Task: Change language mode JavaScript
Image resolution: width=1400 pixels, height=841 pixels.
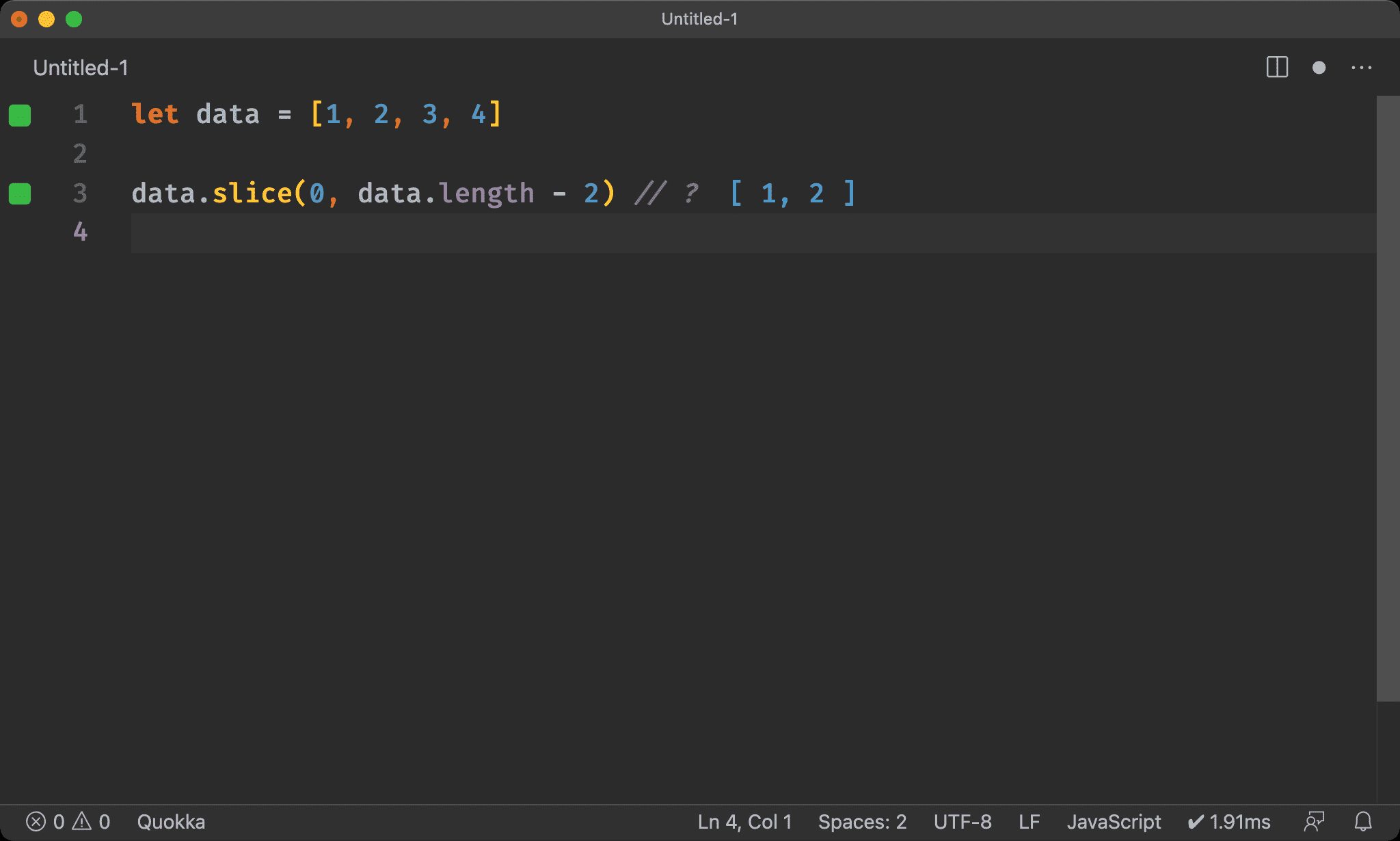Action: point(1114,821)
